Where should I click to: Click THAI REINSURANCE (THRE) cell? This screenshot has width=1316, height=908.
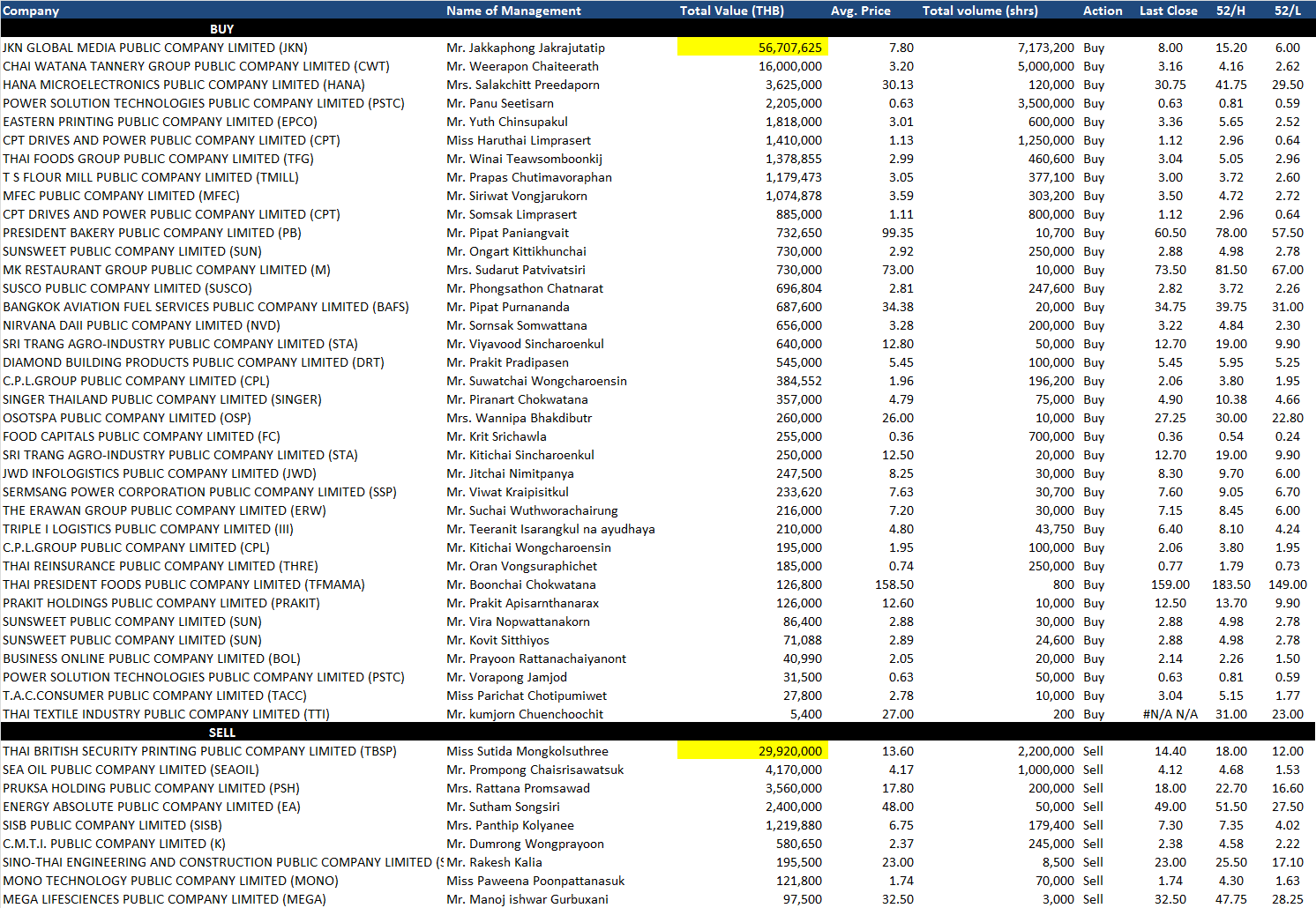click(161, 566)
